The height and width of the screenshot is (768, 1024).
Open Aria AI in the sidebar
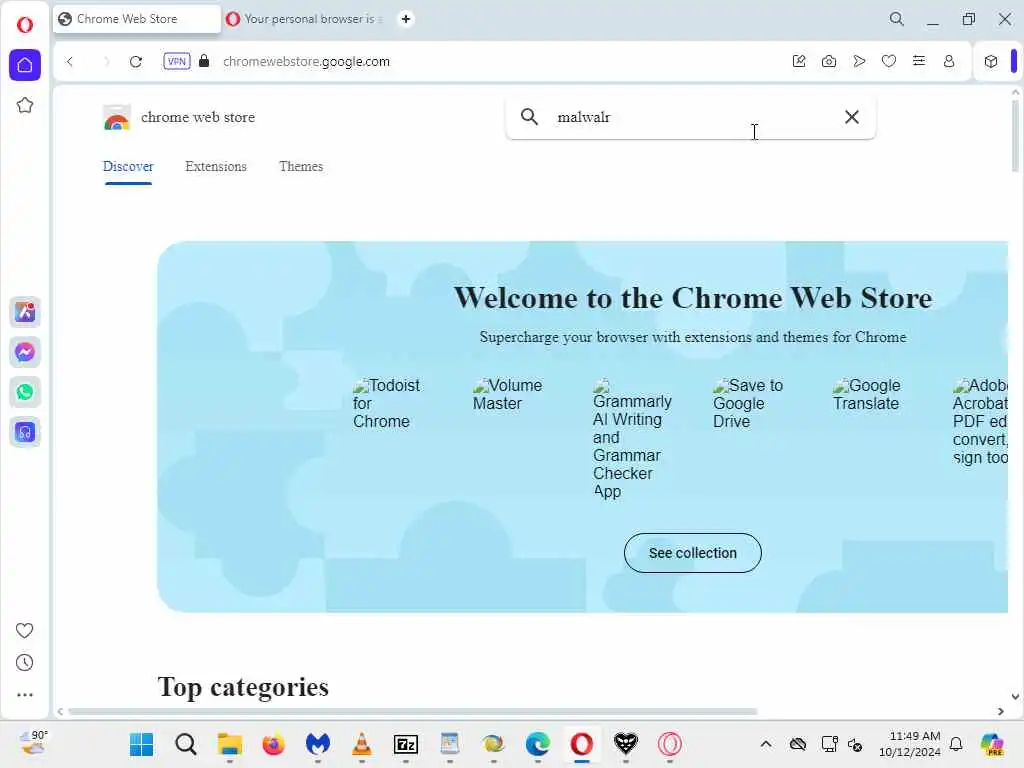pyautogui.click(x=25, y=312)
